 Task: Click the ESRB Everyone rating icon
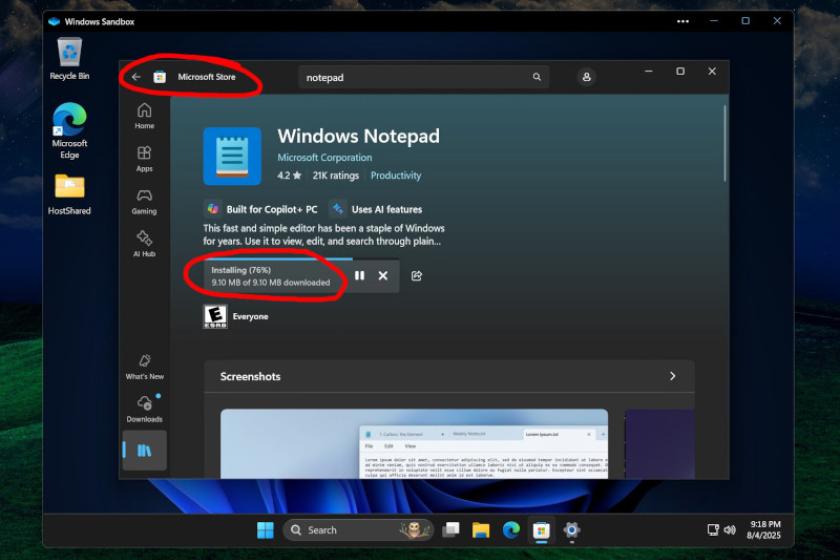pyautogui.click(x=215, y=316)
